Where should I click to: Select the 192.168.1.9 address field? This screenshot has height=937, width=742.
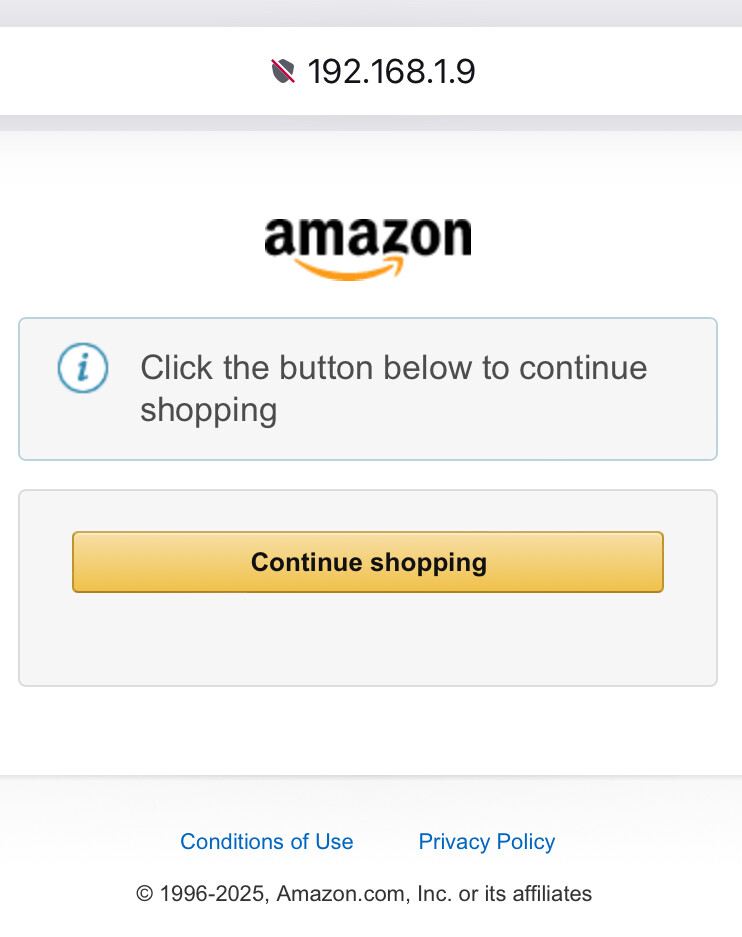point(391,71)
